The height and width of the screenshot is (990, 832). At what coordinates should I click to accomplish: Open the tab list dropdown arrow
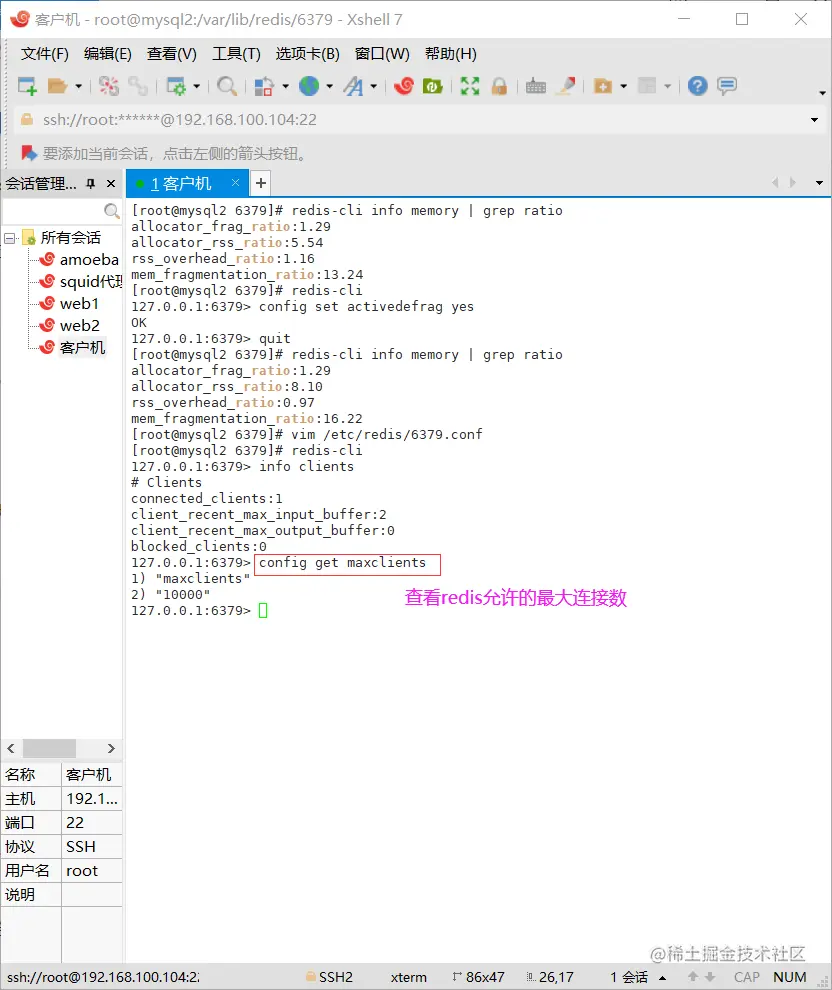pos(819,183)
